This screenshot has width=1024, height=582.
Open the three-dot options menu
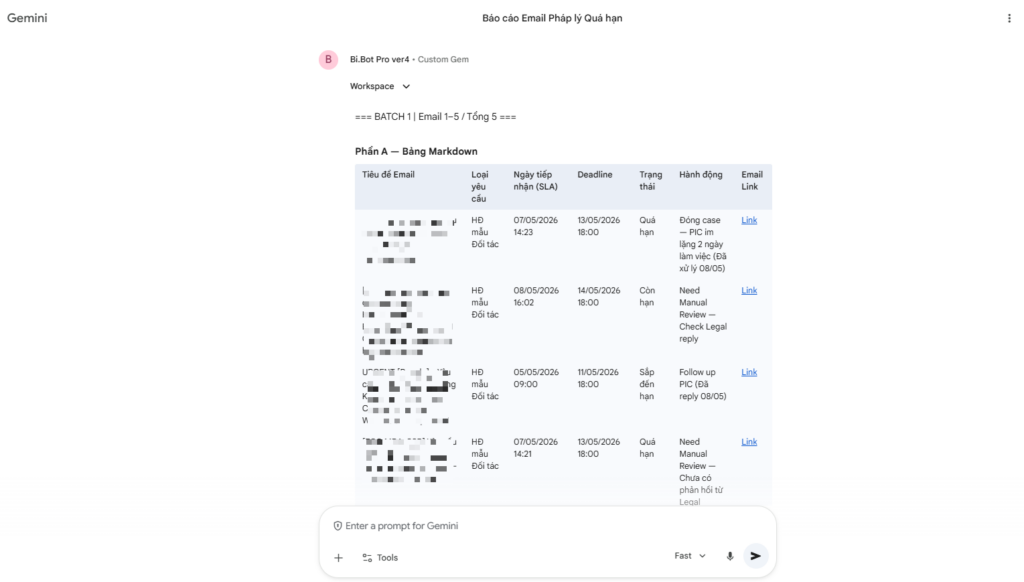point(1009,18)
